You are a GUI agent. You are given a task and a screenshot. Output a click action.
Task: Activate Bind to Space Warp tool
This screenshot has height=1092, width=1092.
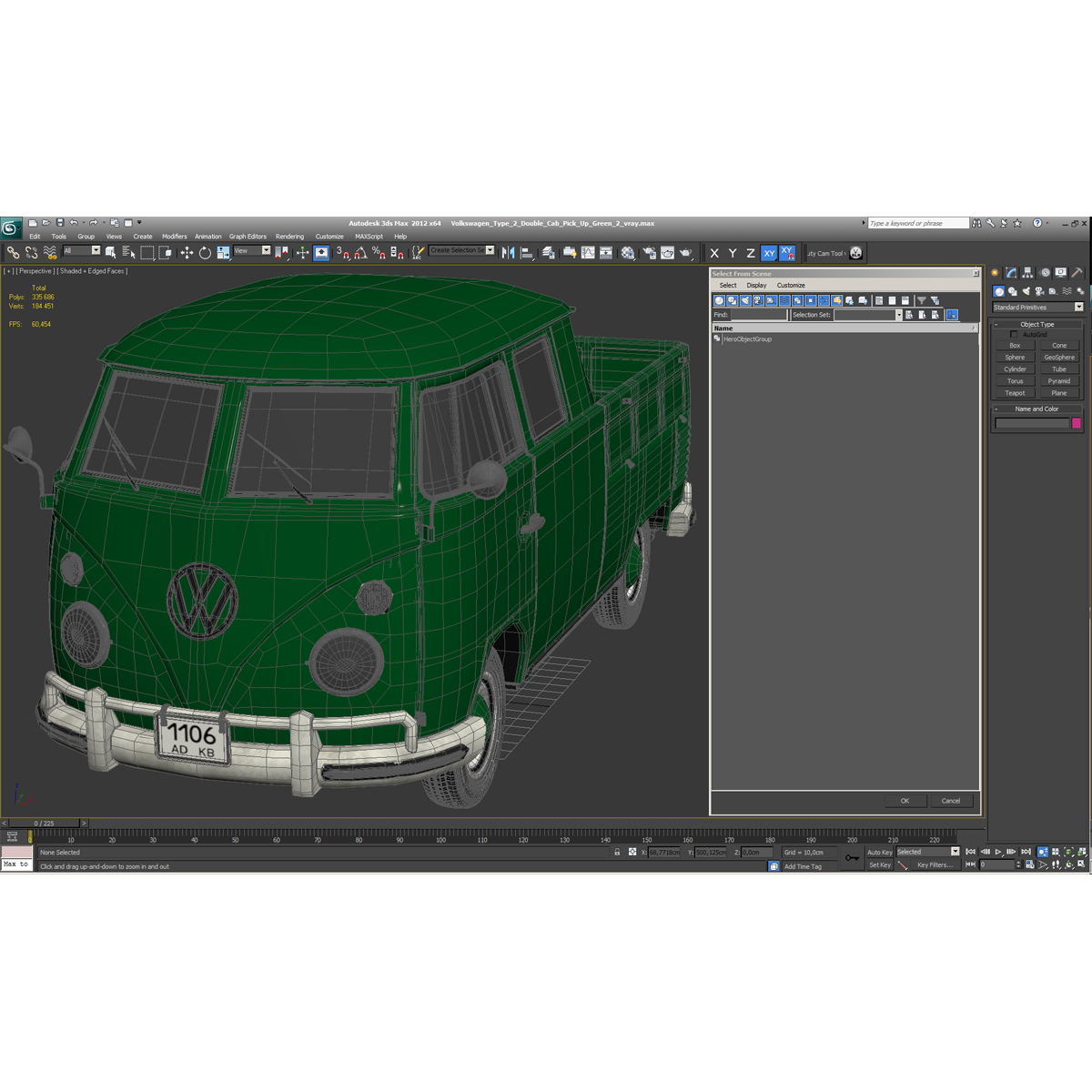(x=50, y=252)
